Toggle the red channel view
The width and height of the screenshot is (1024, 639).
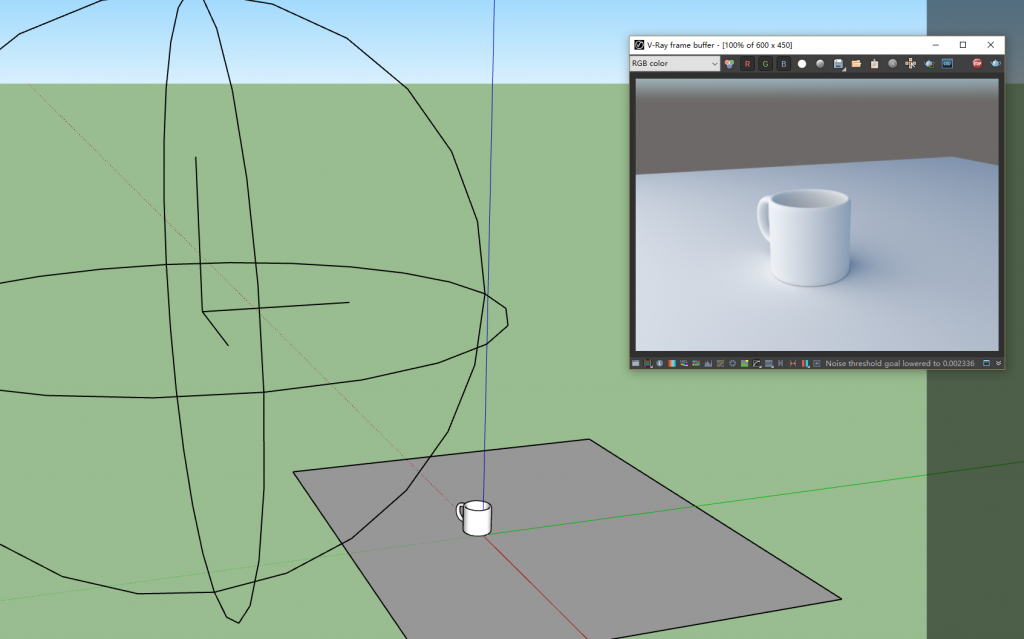tap(747, 63)
